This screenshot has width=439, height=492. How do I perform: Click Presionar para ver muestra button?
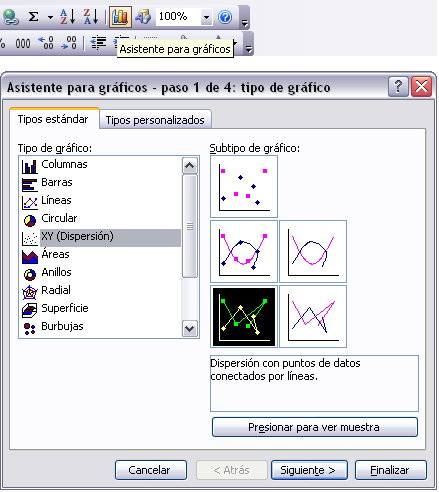coord(315,427)
